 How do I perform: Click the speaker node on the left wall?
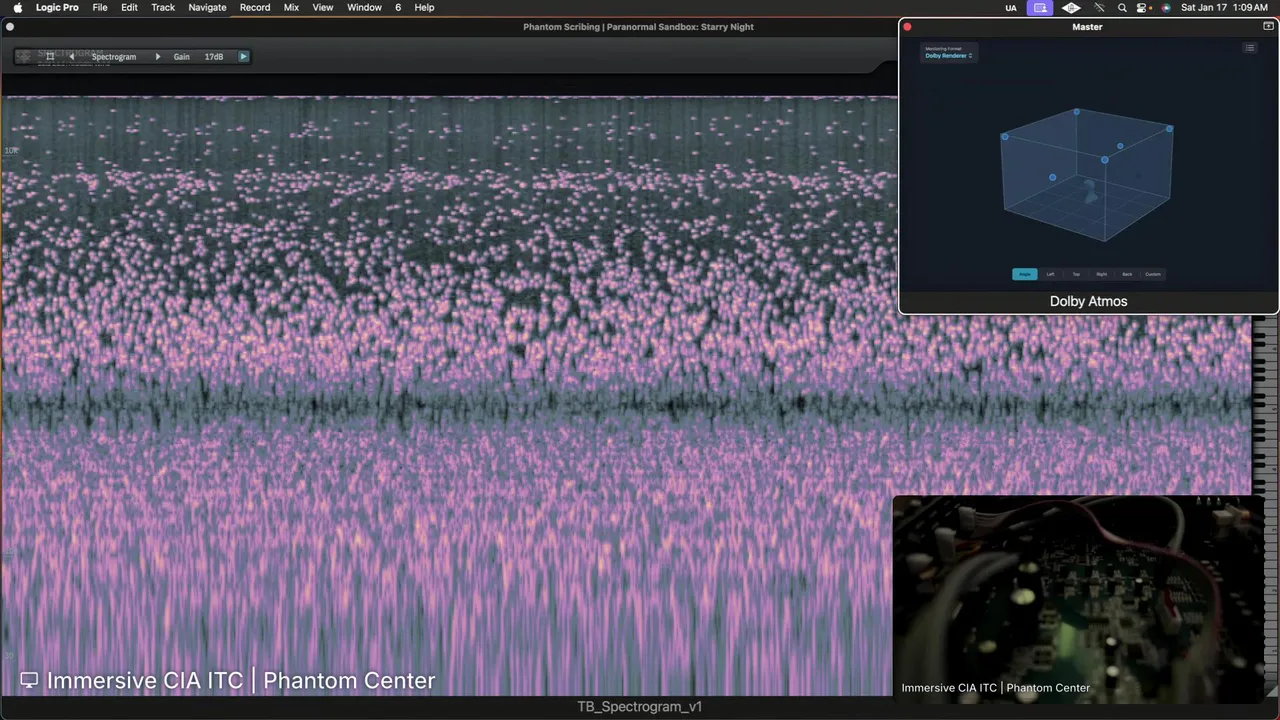tap(1052, 178)
